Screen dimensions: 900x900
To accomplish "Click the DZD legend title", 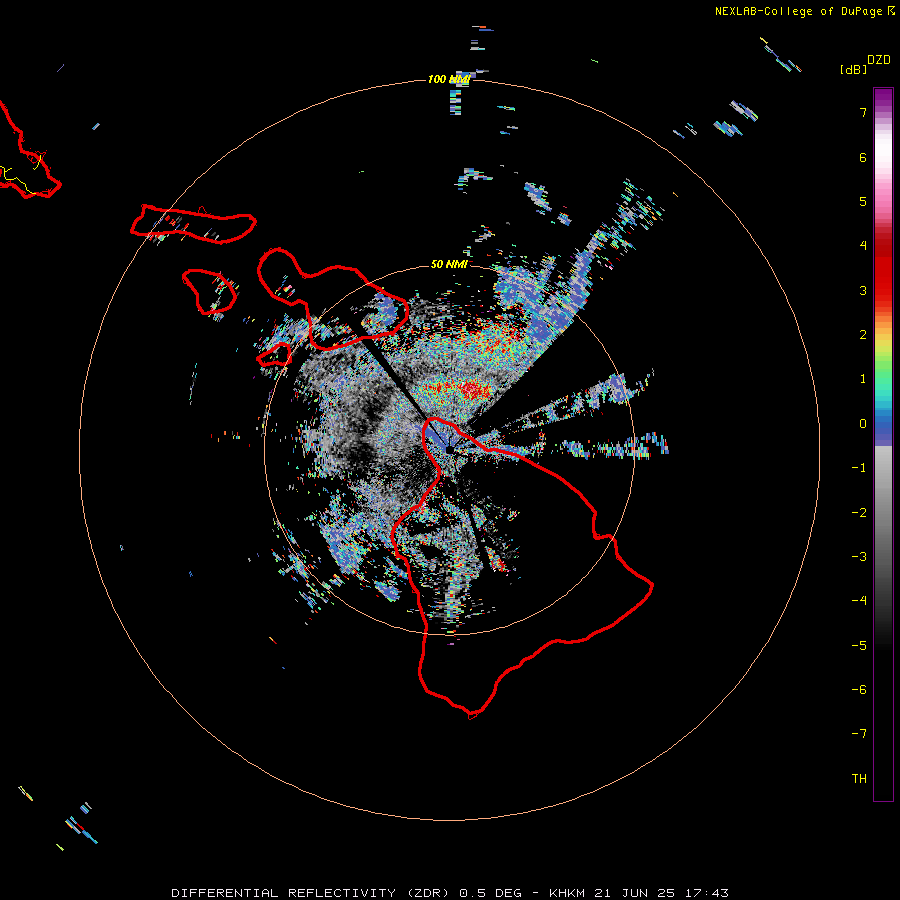I will point(879,60).
